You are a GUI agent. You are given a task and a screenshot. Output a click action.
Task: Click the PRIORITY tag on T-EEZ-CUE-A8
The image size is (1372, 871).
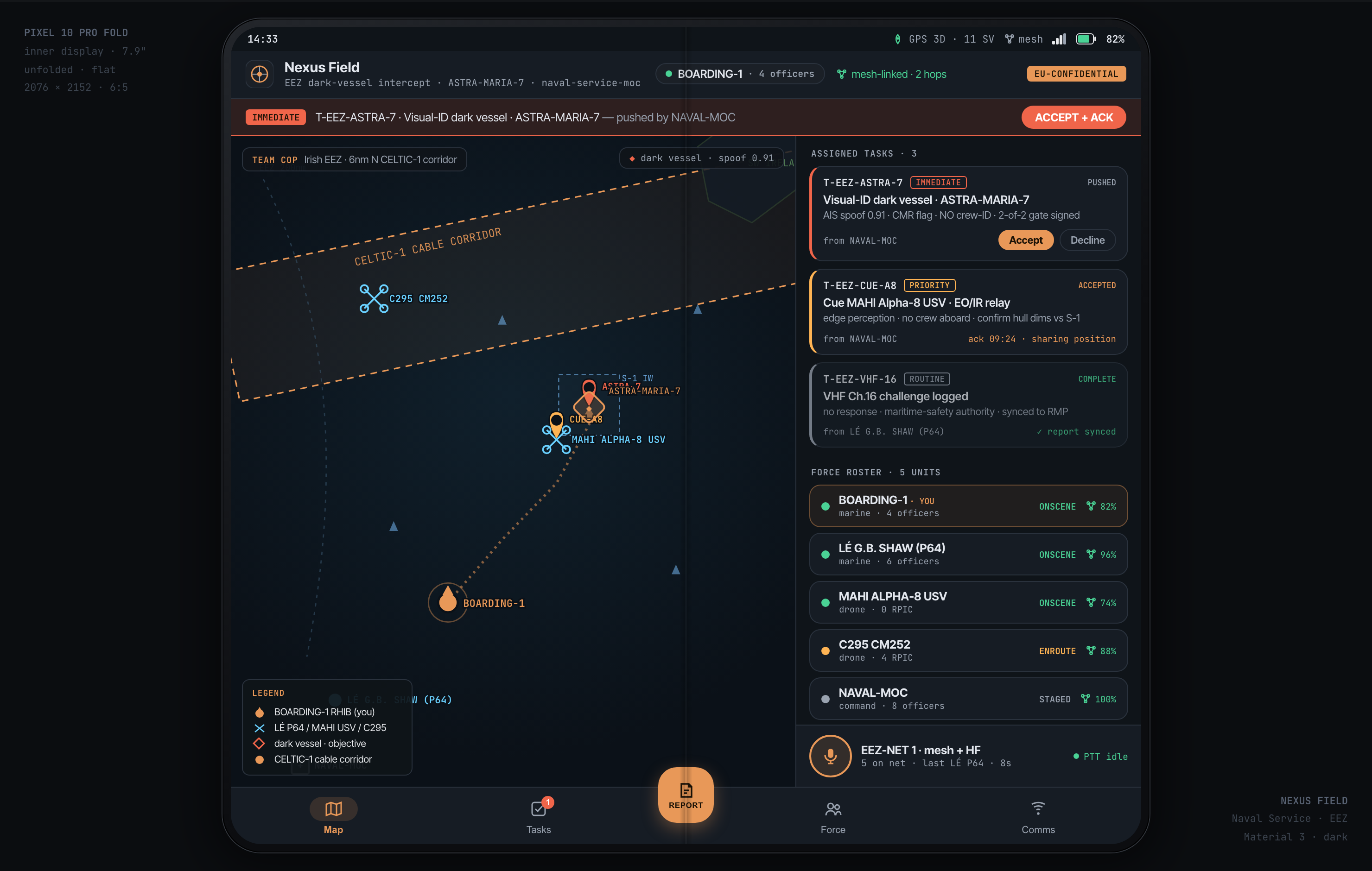929,285
